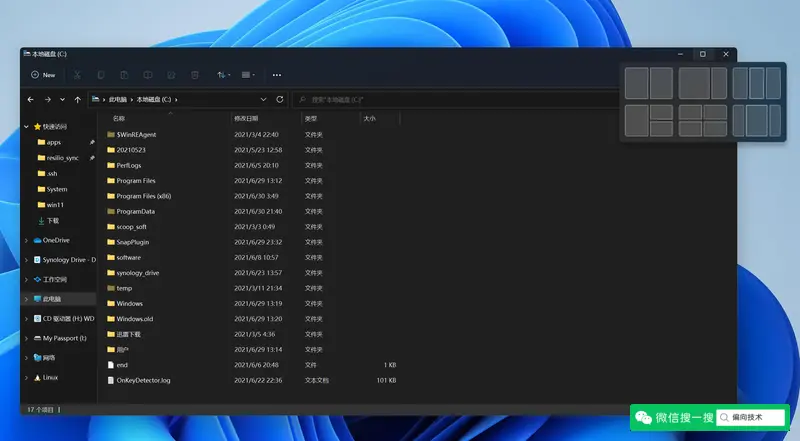Click the Rename icon in toolbar
Image resolution: width=800 pixels, height=441 pixels.
click(147, 75)
